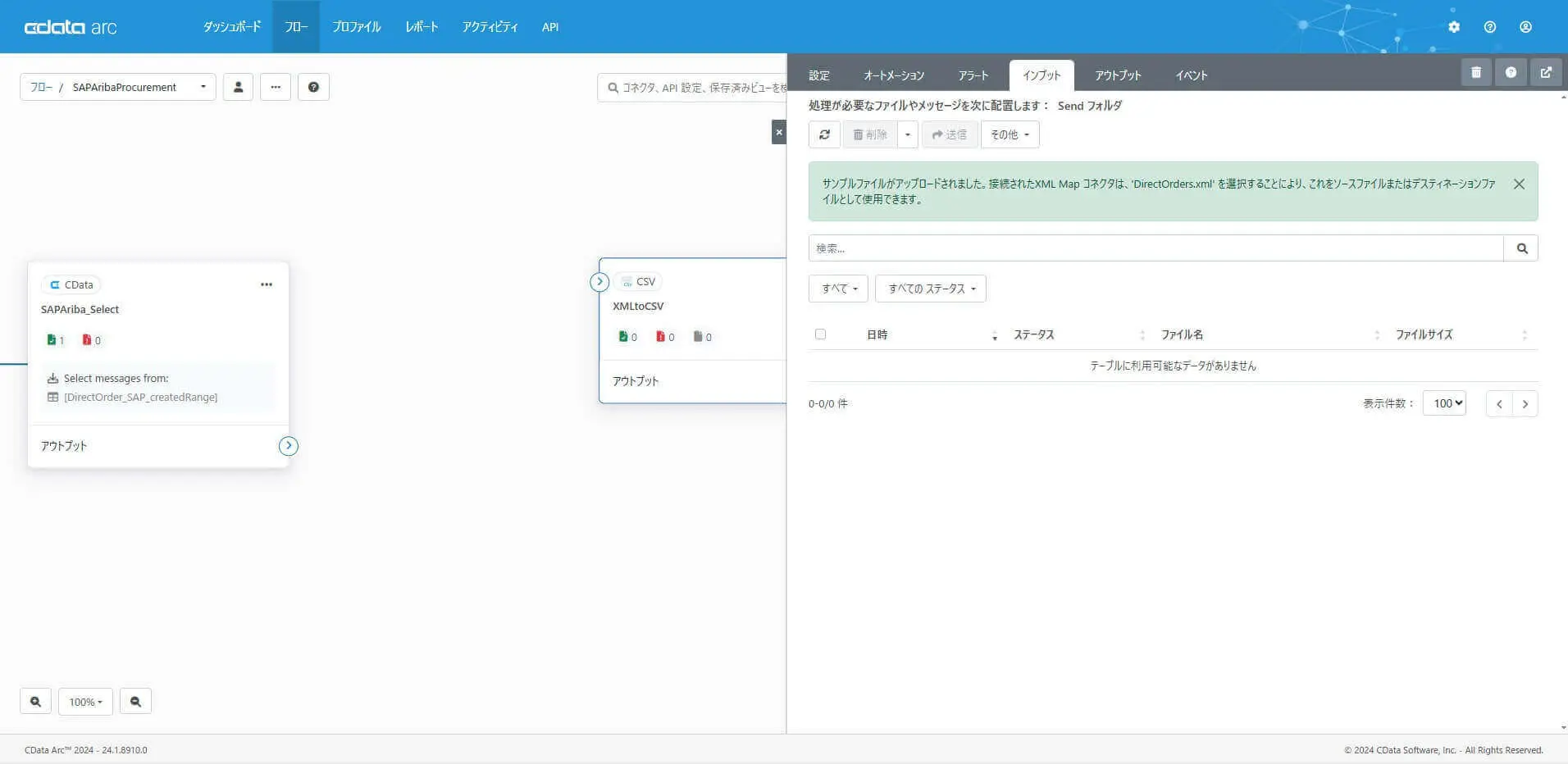Open the 表示件数 100 page size select
The height and width of the screenshot is (764, 1568).
[x=1444, y=403]
